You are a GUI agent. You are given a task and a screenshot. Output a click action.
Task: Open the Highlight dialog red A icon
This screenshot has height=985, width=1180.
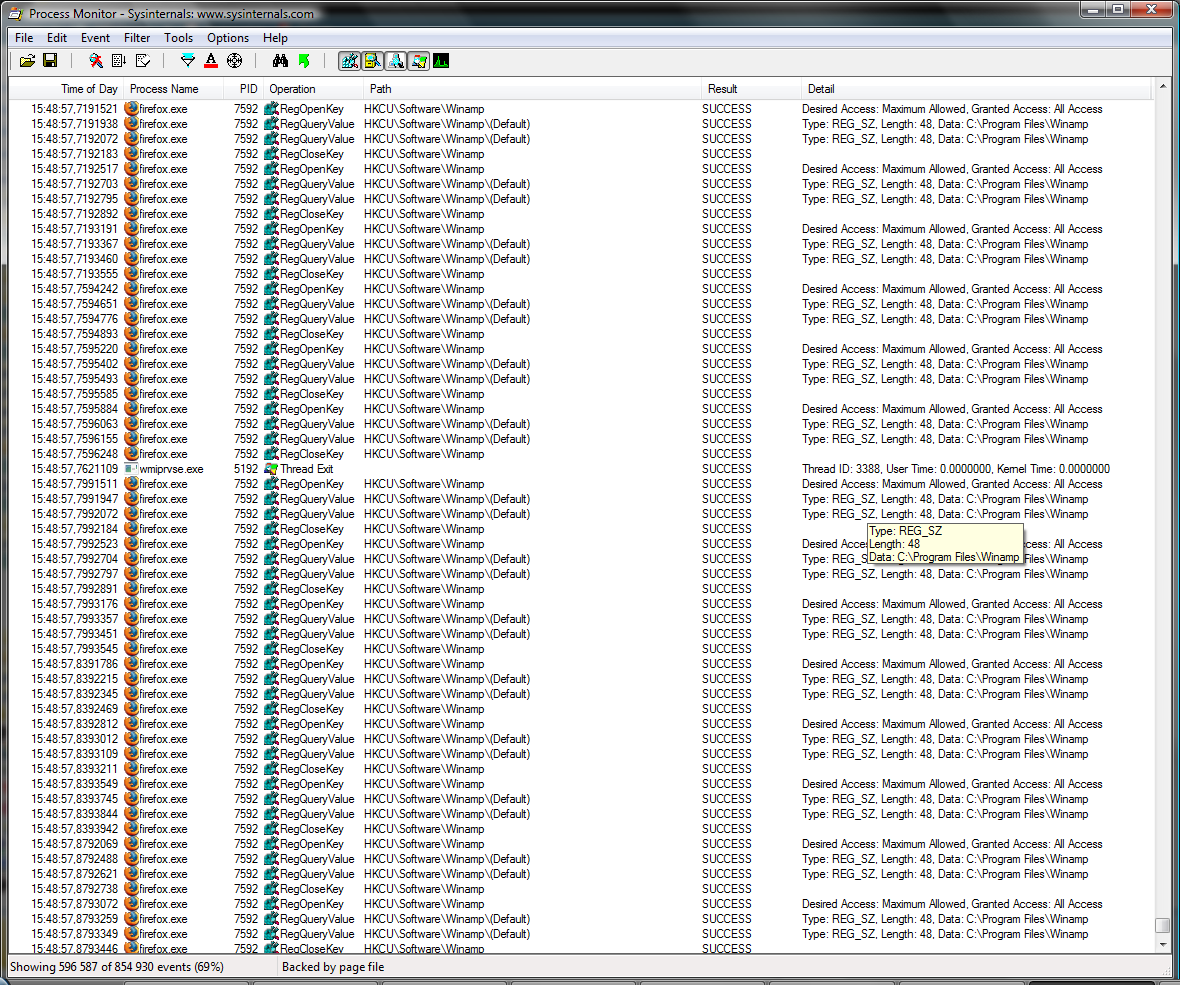coord(211,61)
